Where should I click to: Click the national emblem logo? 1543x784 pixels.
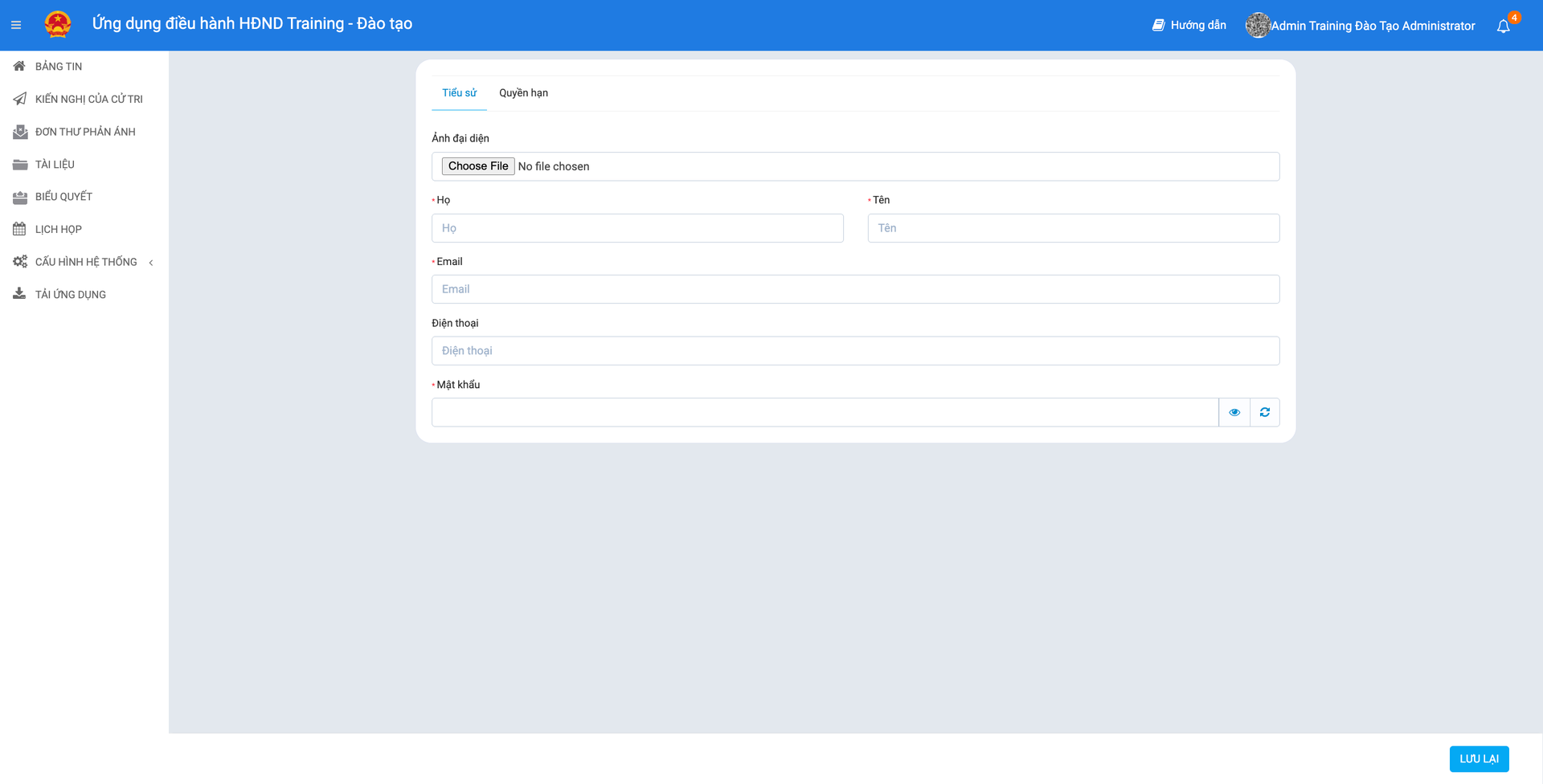[58, 24]
